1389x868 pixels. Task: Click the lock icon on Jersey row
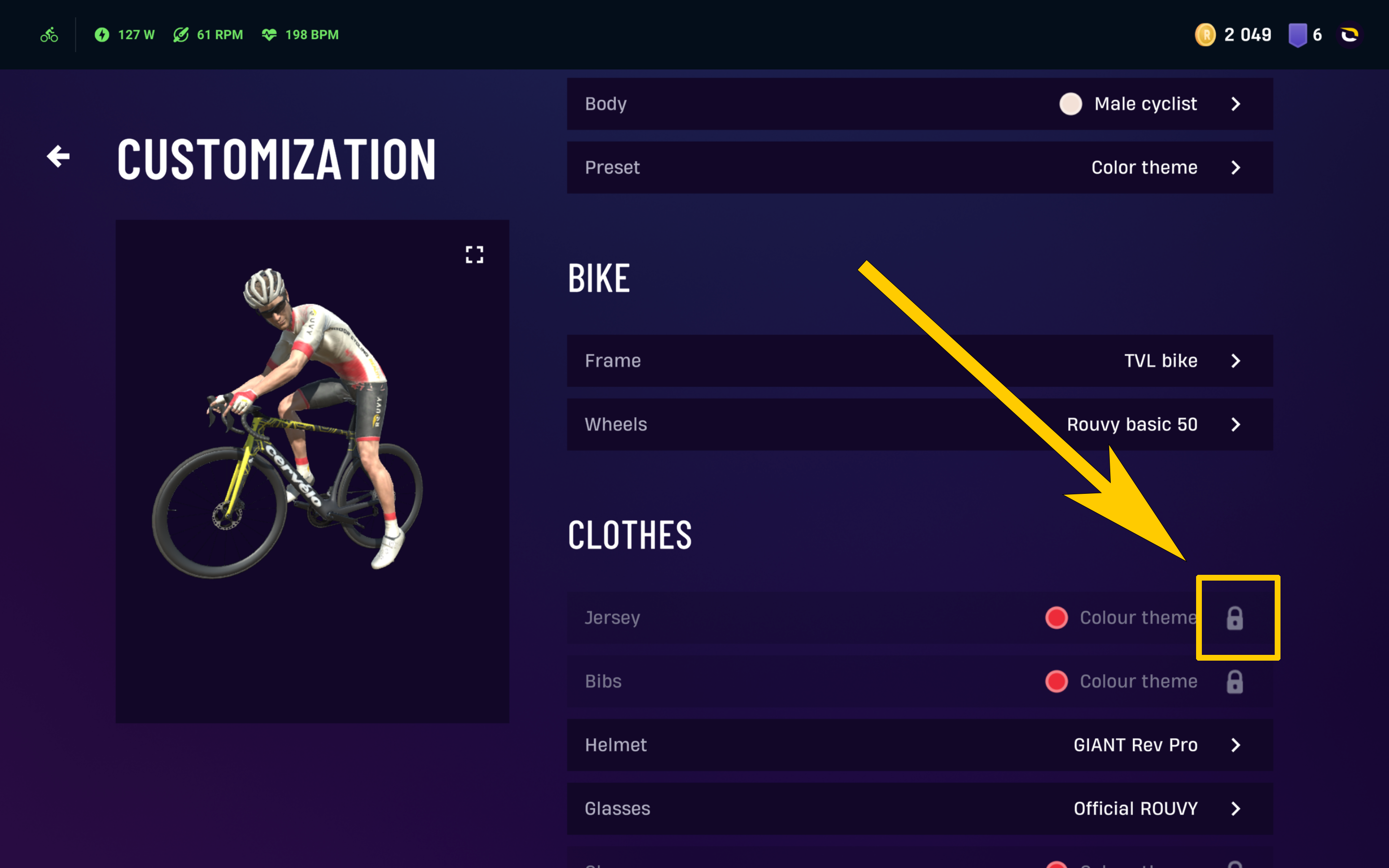click(x=1235, y=618)
